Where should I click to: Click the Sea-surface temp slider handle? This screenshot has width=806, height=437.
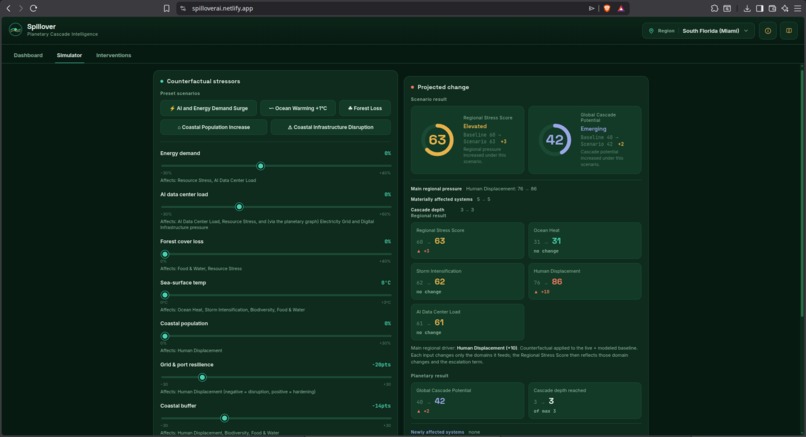pos(165,295)
